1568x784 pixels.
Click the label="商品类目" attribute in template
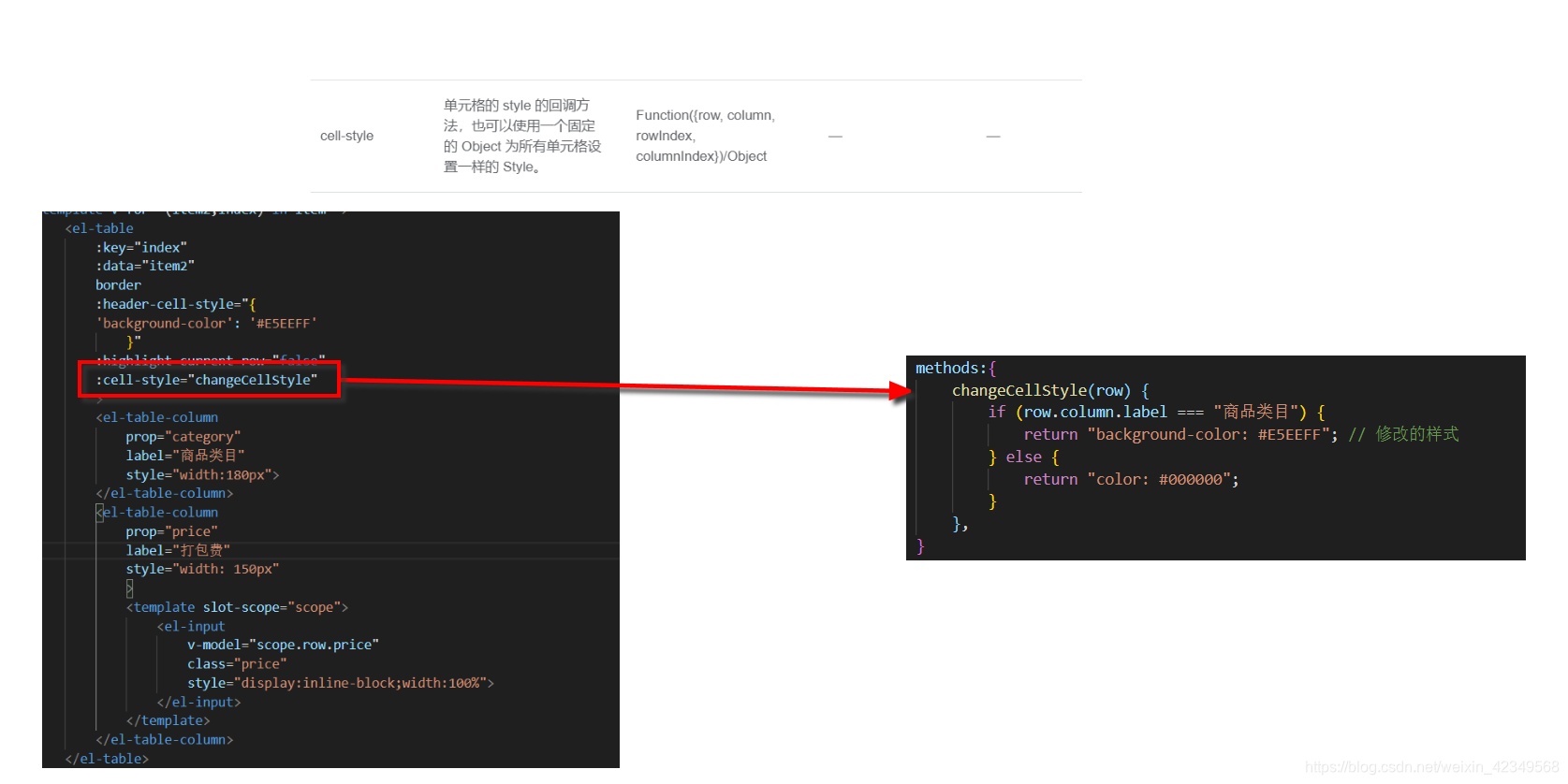[185, 456]
